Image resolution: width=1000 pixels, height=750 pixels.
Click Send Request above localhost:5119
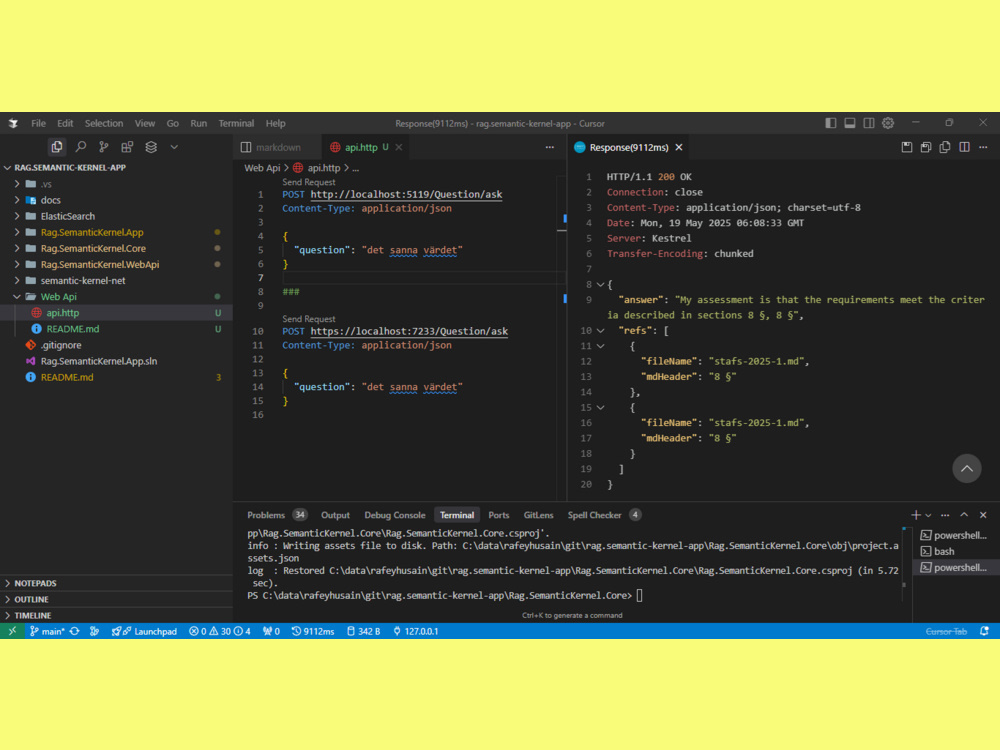(x=309, y=182)
